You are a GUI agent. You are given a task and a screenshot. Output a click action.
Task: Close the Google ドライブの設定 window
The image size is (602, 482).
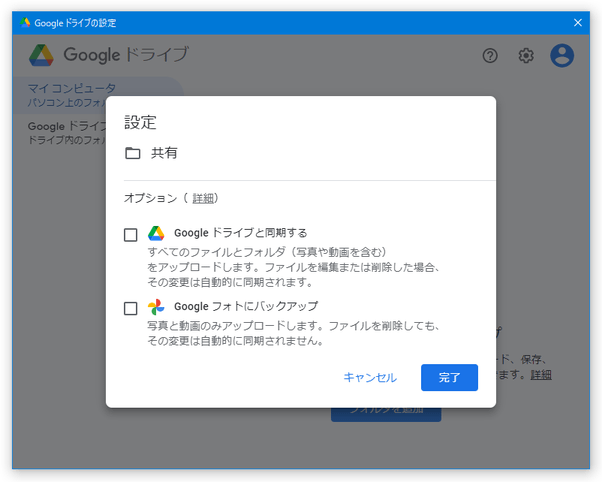pos(578,23)
